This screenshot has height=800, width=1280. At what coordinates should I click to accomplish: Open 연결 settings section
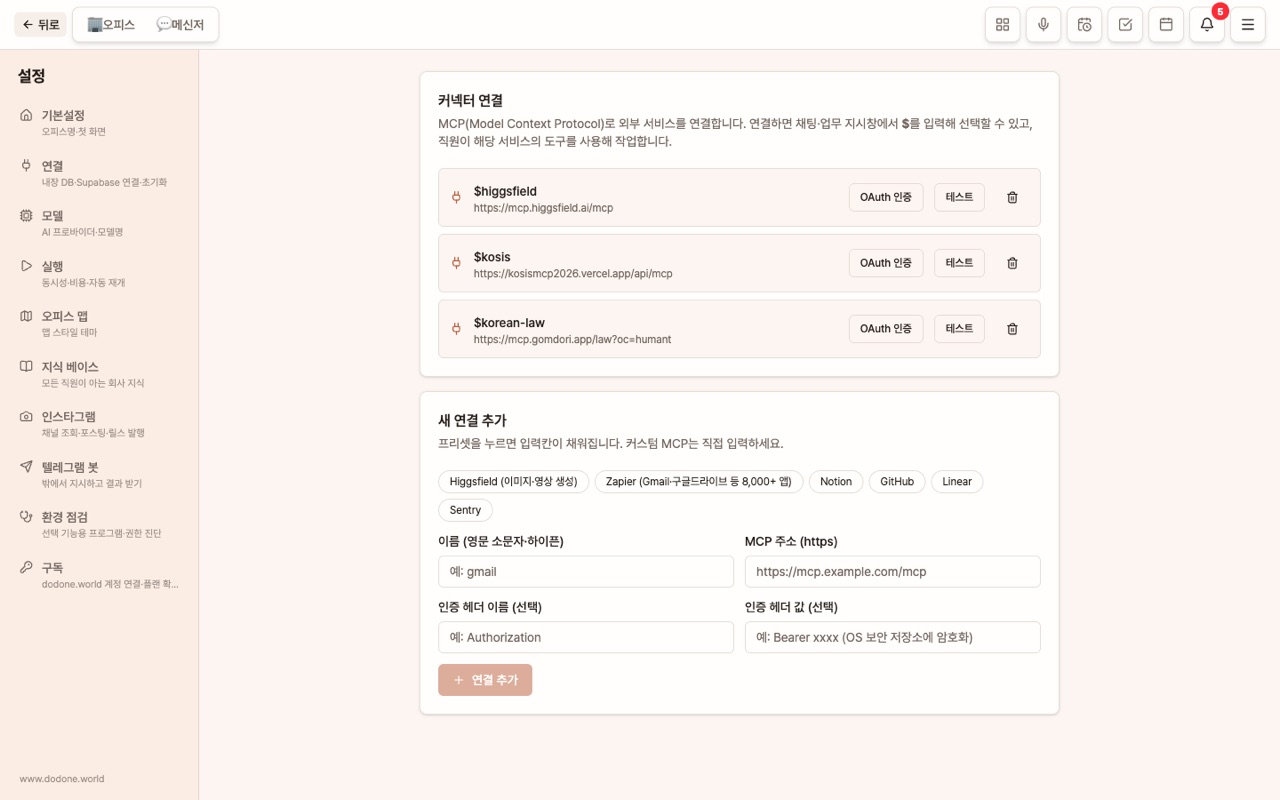pyautogui.click(x=99, y=173)
